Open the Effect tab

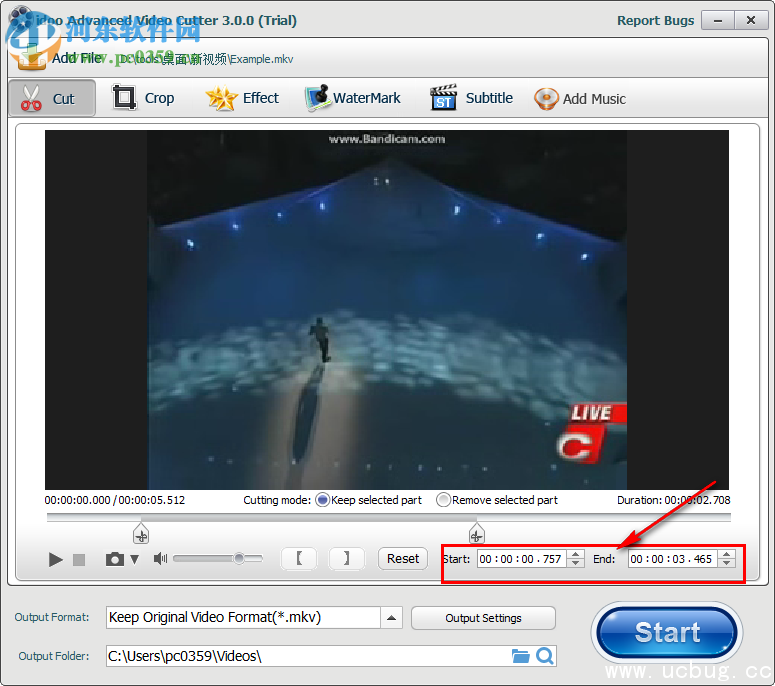tap(243, 98)
